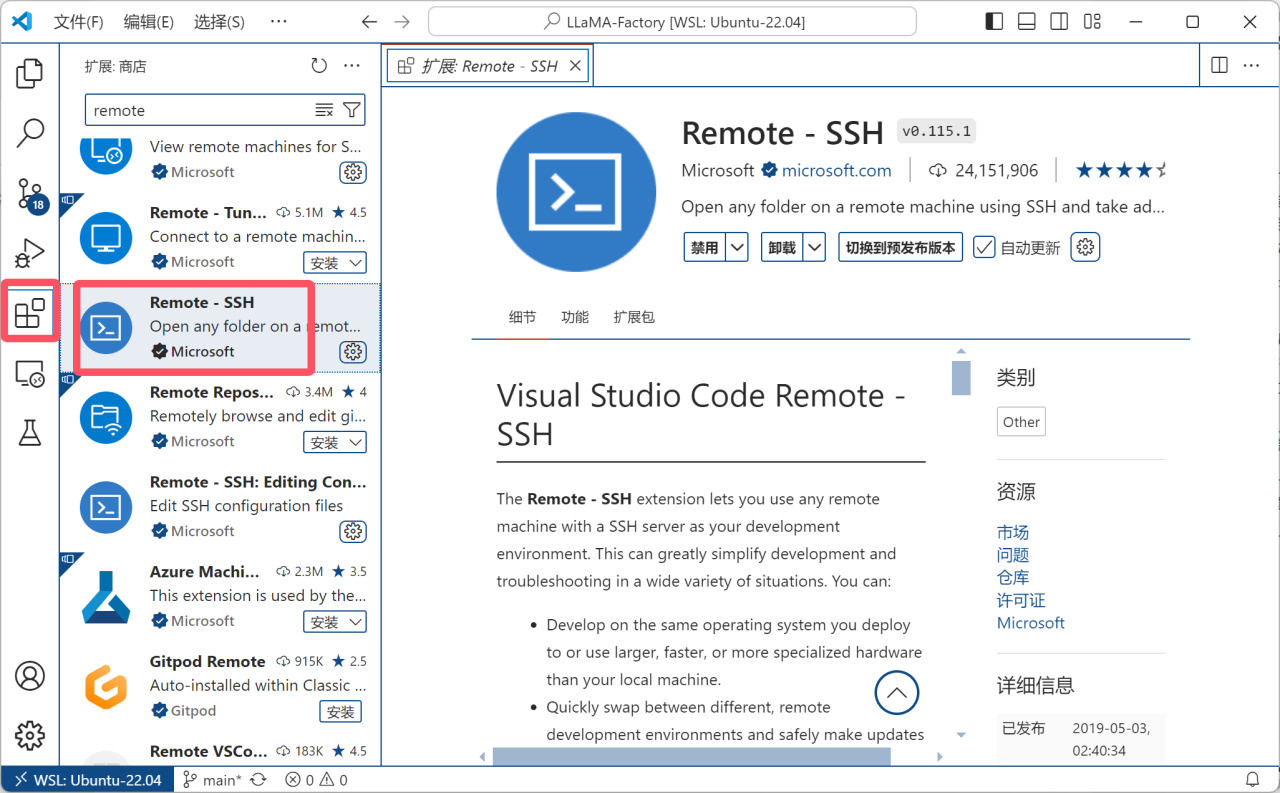The width and height of the screenshot is (1280, 793).
Task: Open settings gear beside 自动更新
Action: pyautogui.click(x=1085, y=247)
